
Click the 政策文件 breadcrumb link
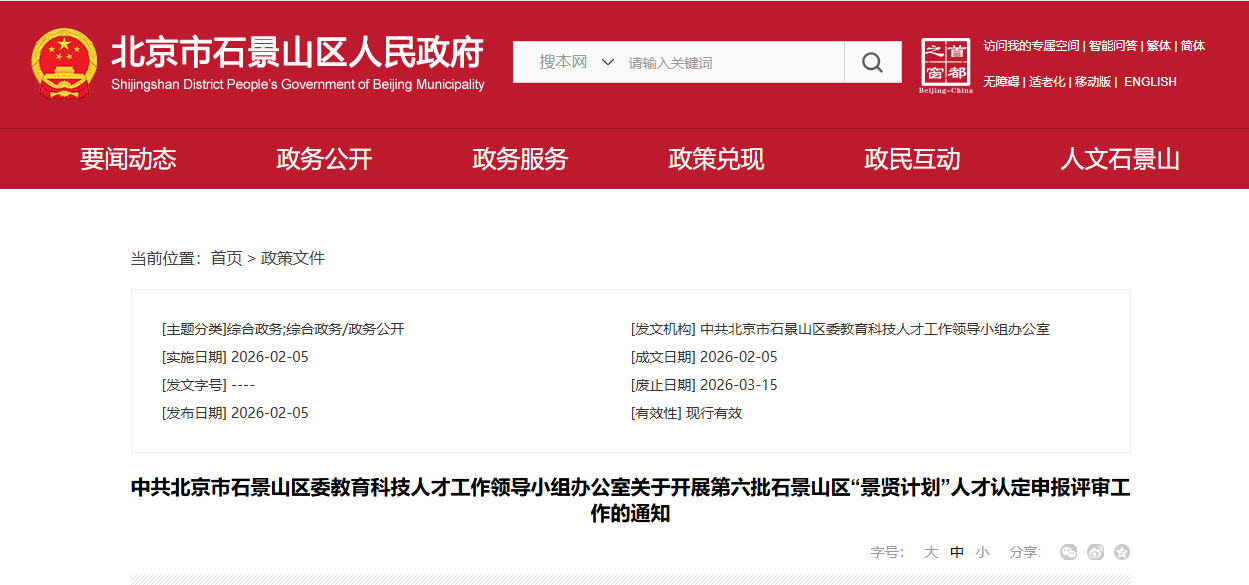point(293,258)
